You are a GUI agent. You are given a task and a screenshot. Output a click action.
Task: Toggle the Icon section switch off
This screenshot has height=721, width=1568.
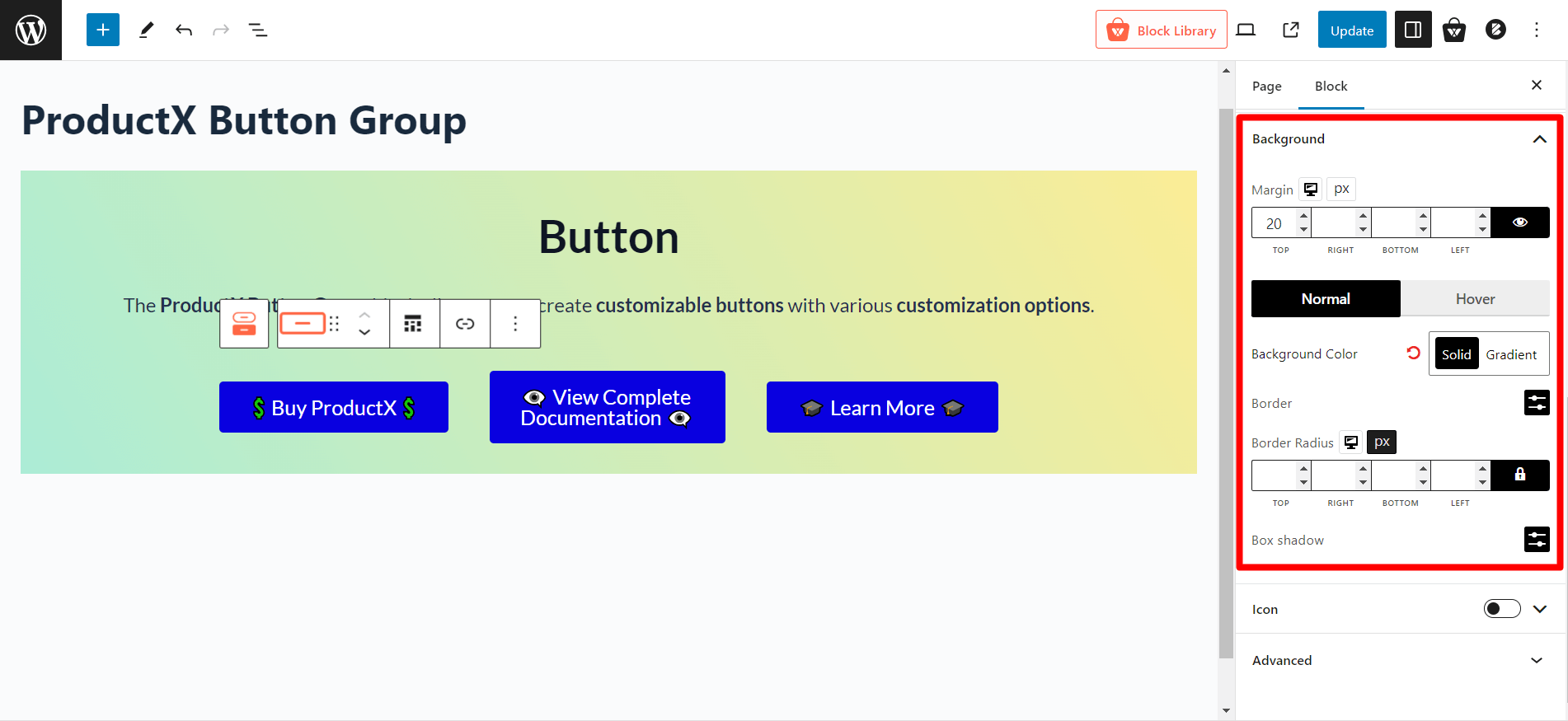pos(1502,608)
